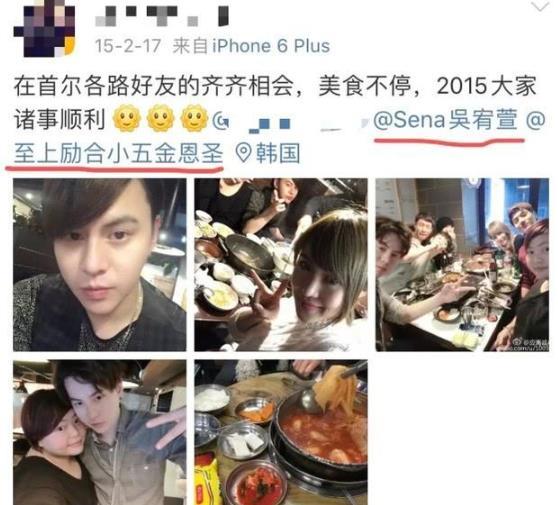View the blonde-haired peace sign photo

281,265
